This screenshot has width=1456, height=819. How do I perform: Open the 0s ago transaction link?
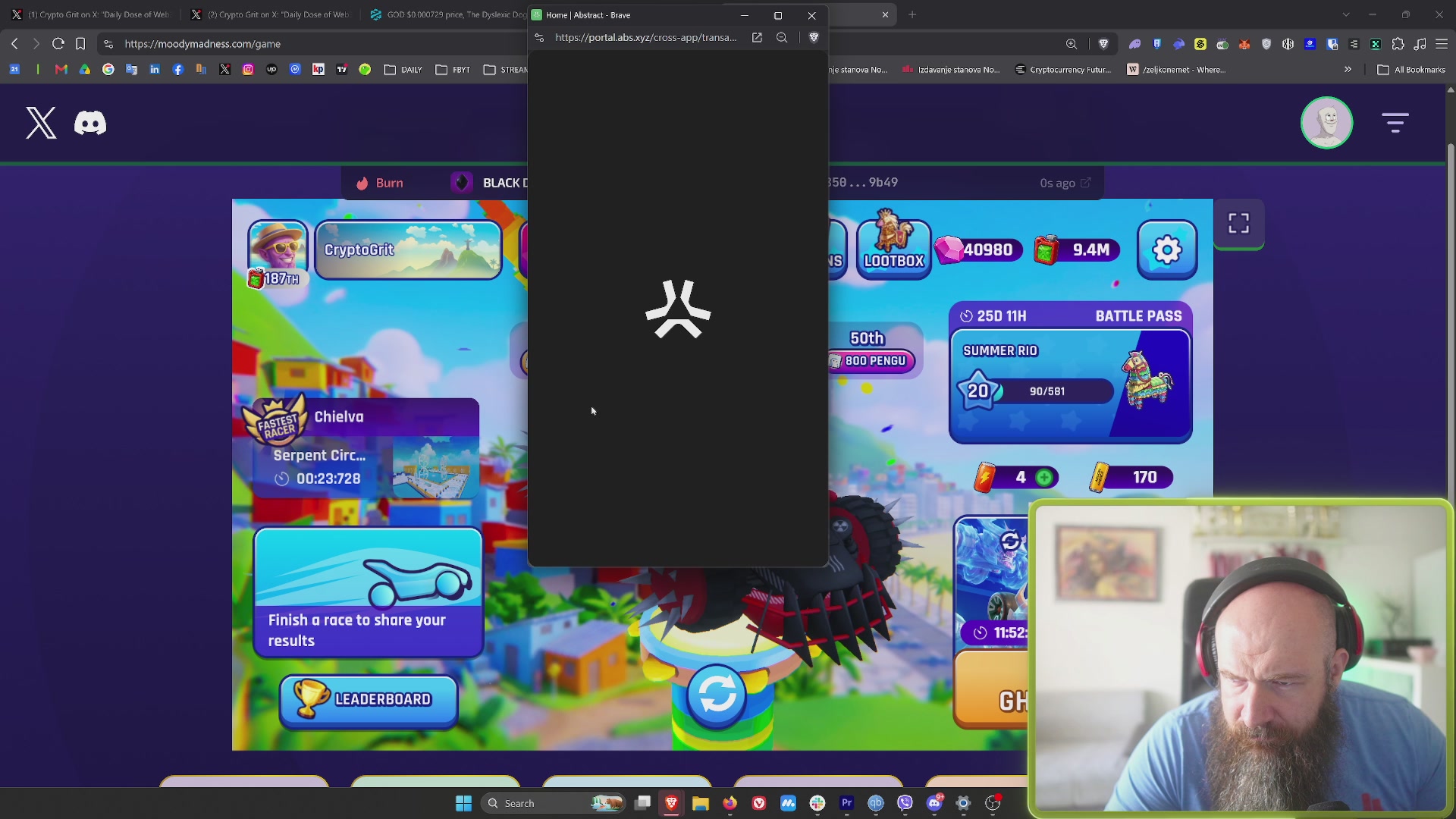[1065, 183]
